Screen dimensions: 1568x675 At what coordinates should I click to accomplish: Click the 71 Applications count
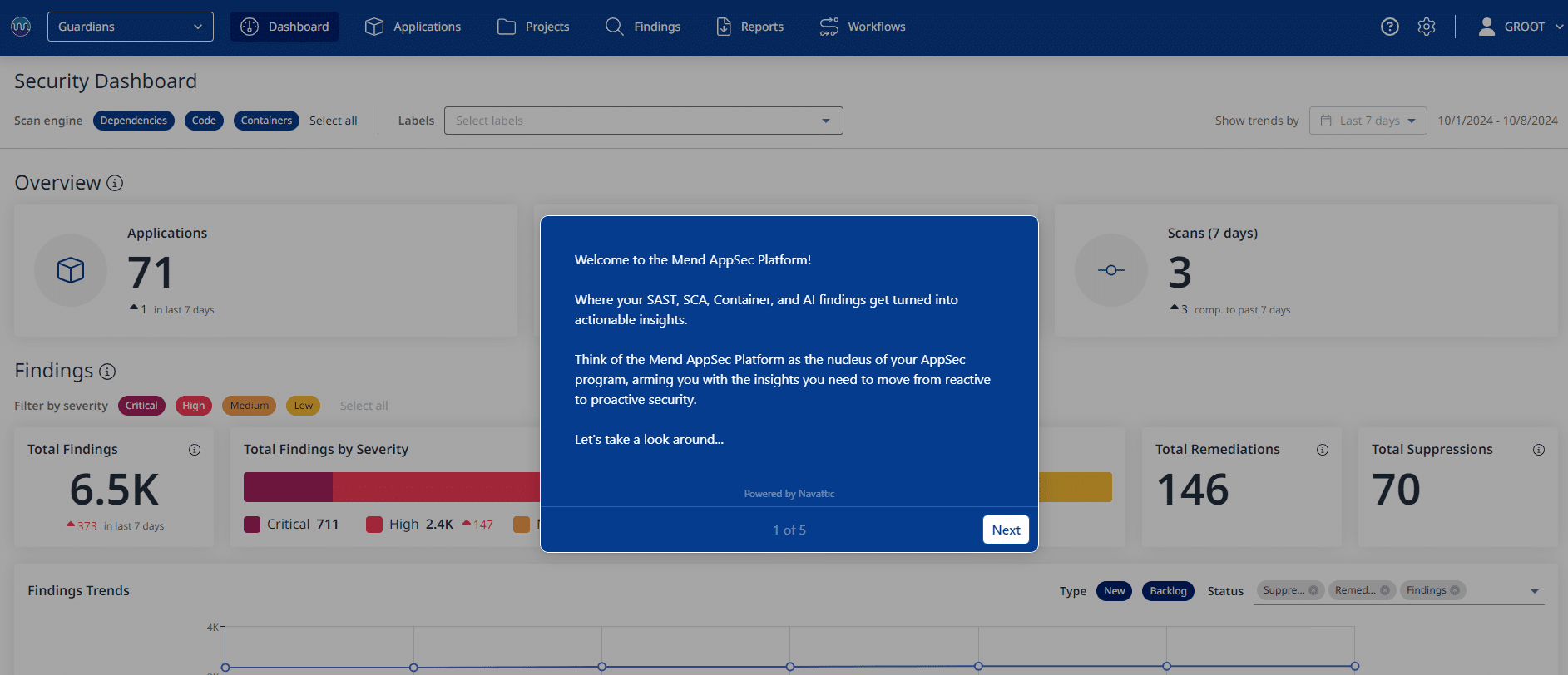point(151,273)
